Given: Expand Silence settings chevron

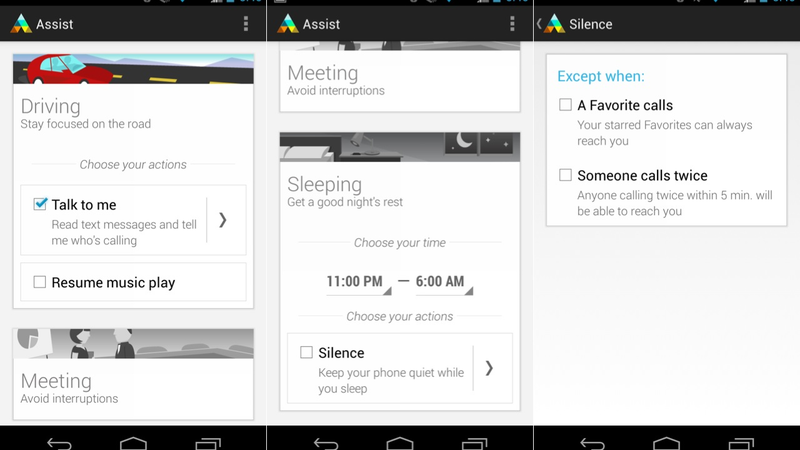Looking at the screenshot, I should [x=489, y=368].
